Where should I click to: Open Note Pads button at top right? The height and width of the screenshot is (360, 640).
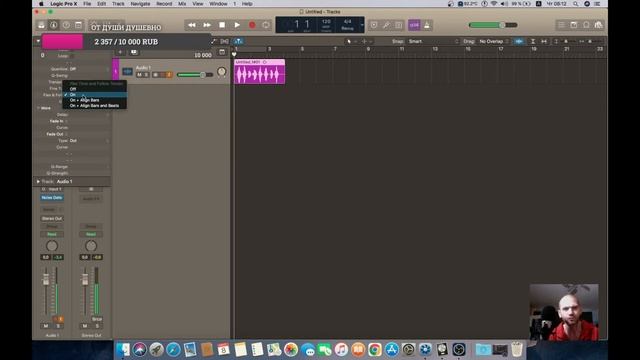574,25
